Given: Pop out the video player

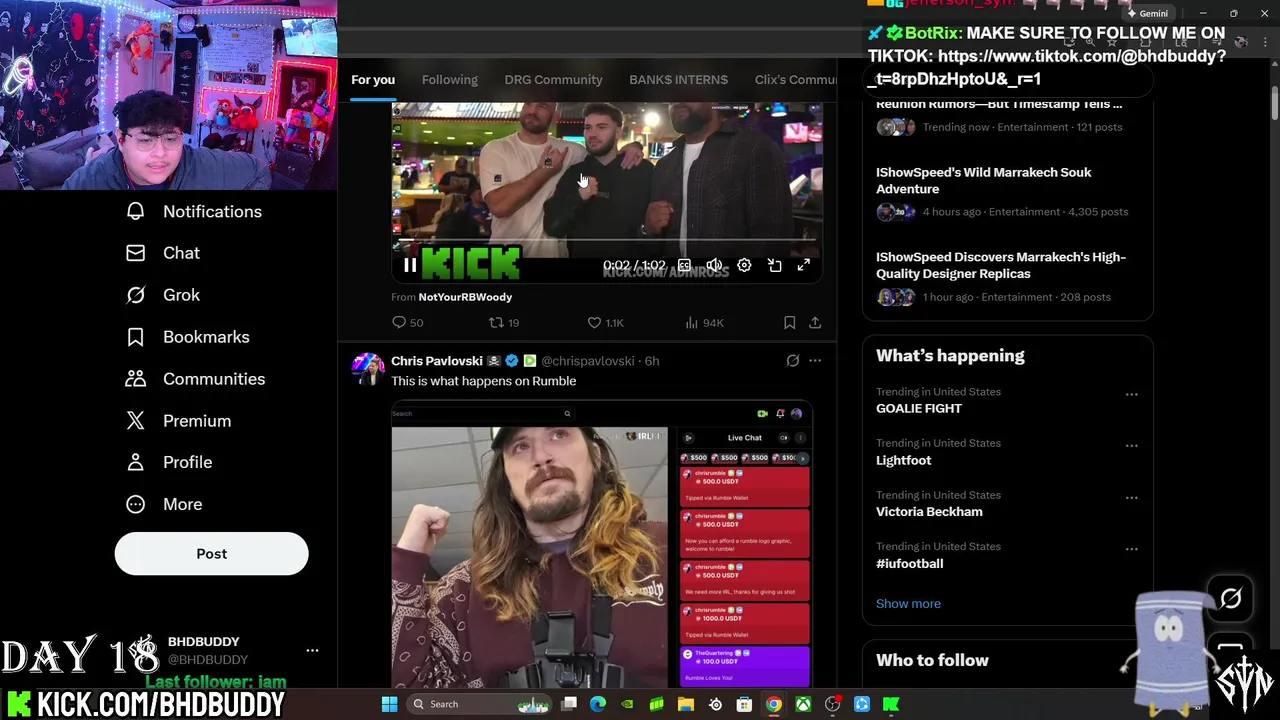Looking at the screenshot, I should pos(774,266).
